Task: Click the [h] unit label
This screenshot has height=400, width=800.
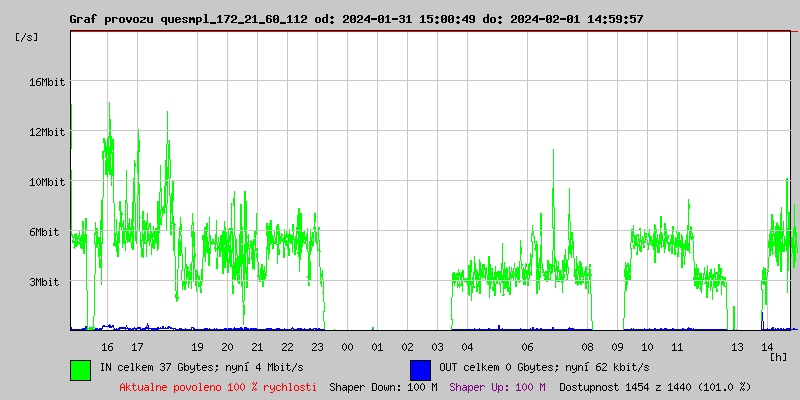Action: (x=778, y=357)
